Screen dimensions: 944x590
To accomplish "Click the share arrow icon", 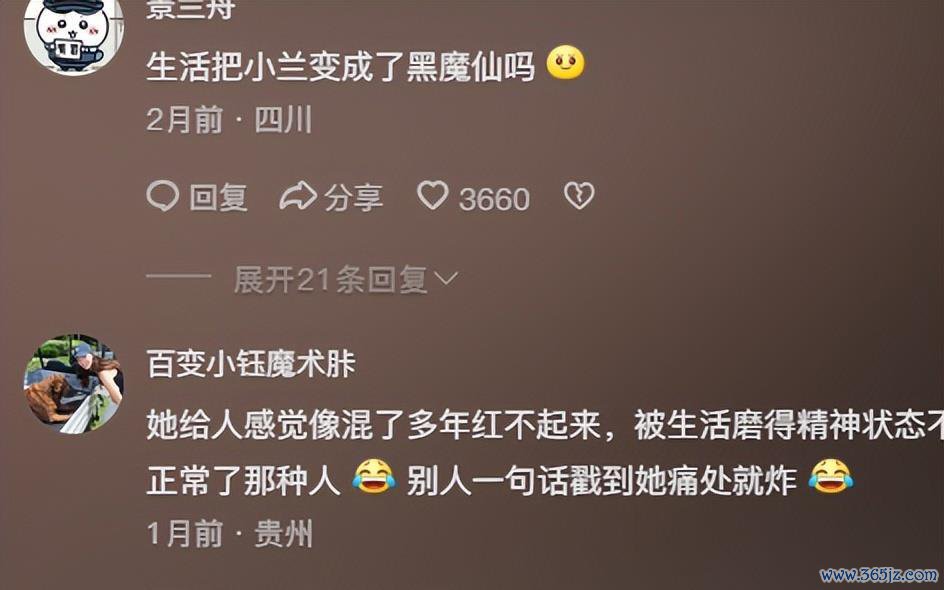I will coord(298,196).
